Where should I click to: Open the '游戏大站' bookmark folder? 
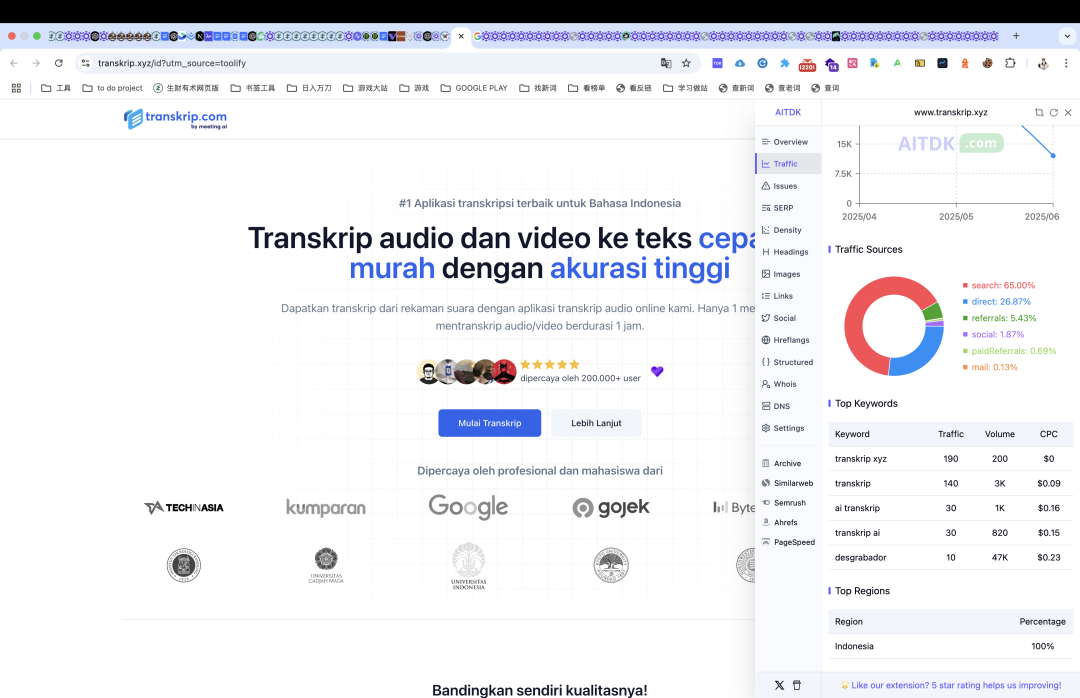365,88
